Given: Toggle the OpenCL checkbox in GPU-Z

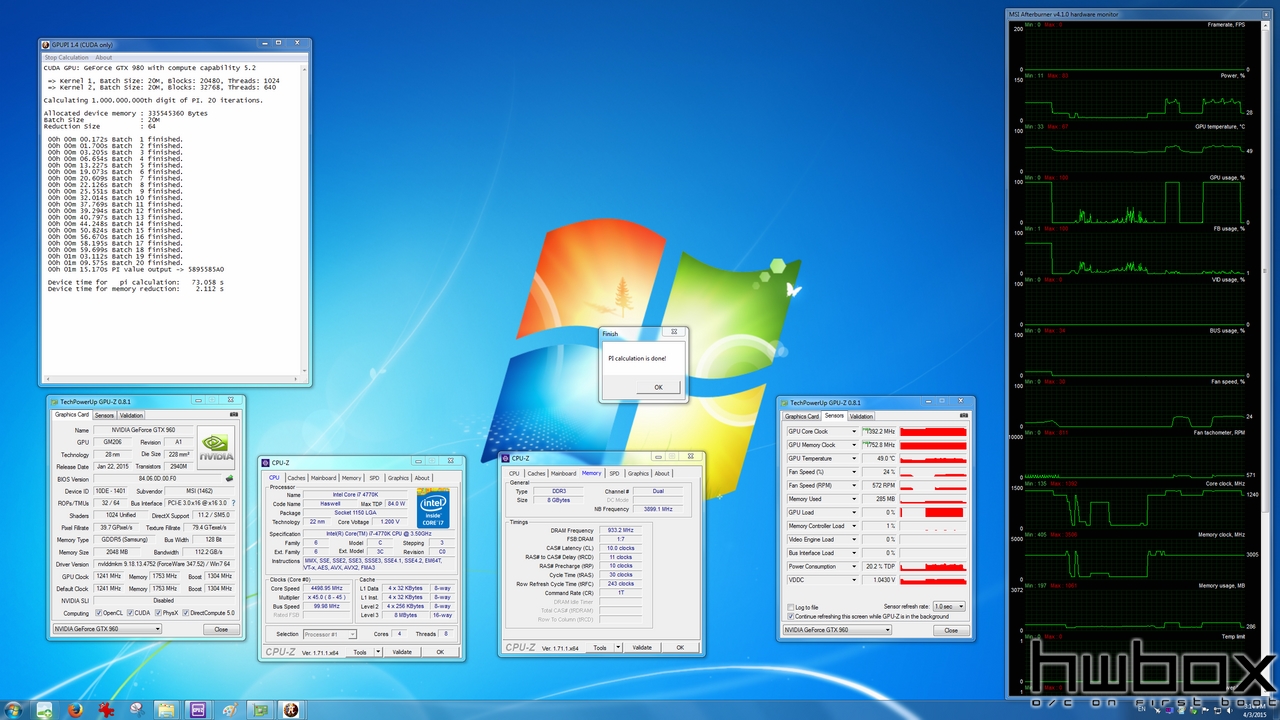Looking at the screenshot, I should point(99,613).
